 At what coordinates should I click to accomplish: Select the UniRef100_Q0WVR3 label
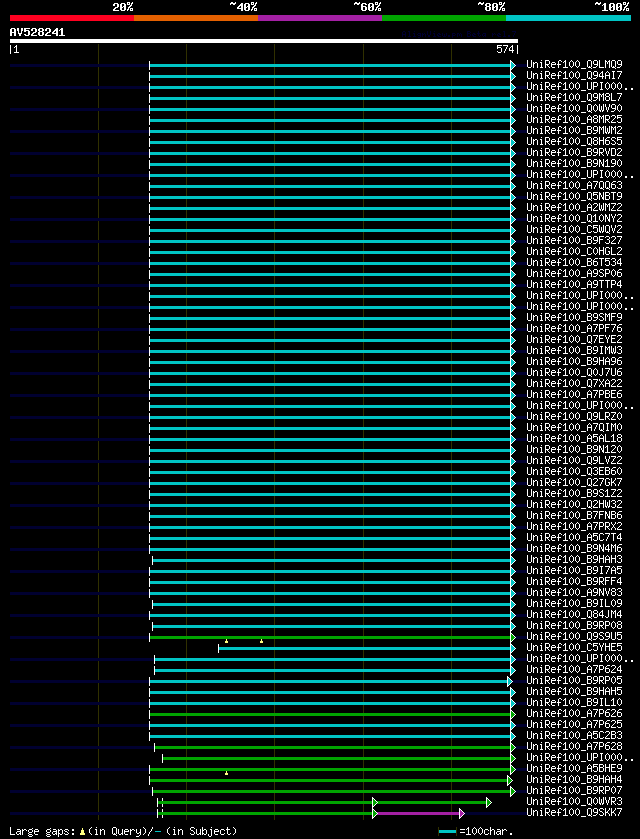tap(574, 801)
